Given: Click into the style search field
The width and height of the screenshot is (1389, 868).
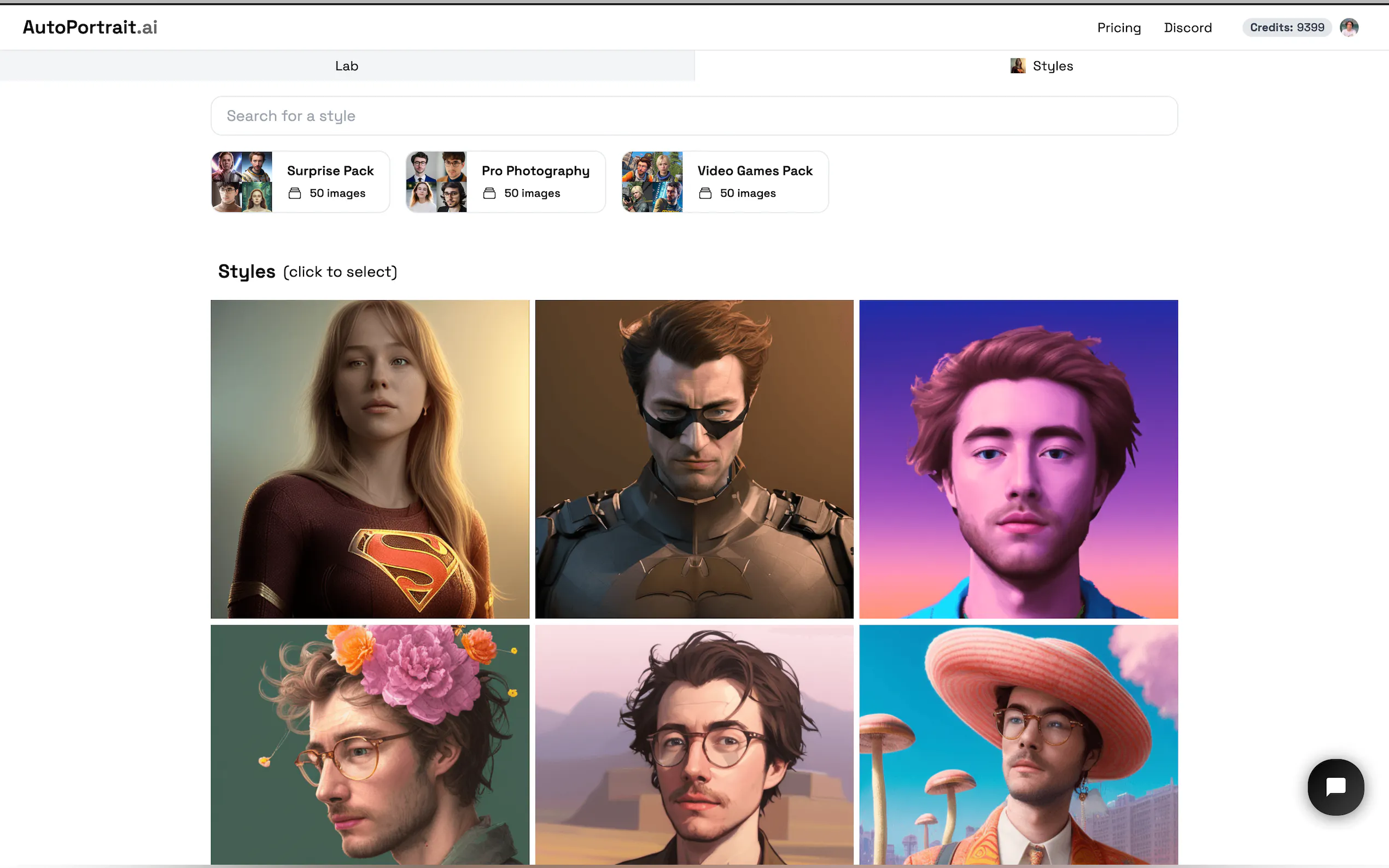Looking at the screenshot, I should (x=694, y=115).
